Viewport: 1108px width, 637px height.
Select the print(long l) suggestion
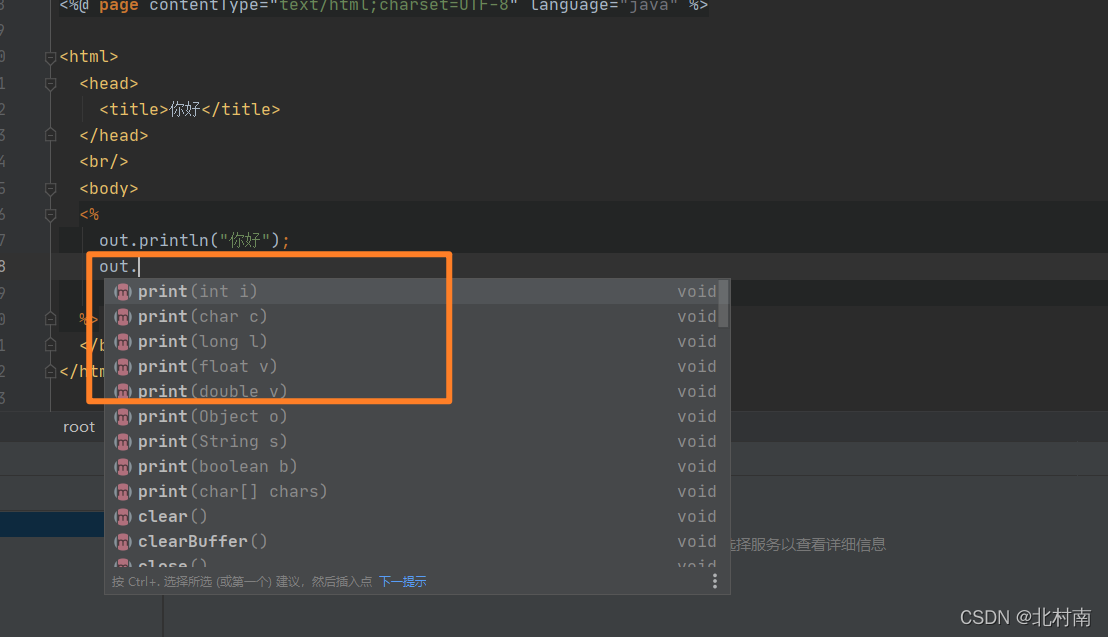(x=200, y=341)
